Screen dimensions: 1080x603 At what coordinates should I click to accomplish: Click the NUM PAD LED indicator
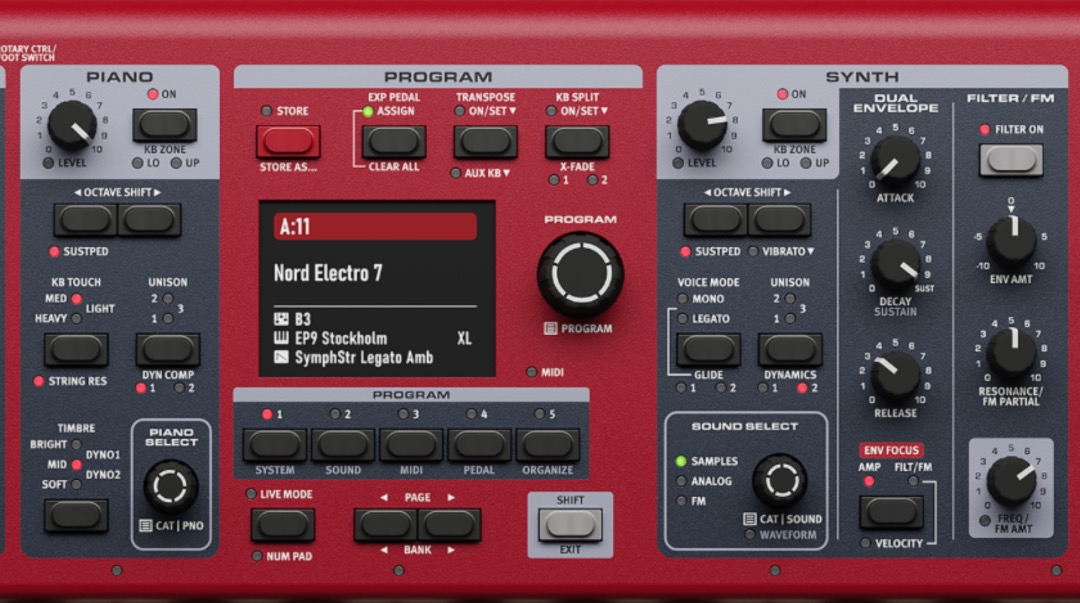(x=256, y=556)
